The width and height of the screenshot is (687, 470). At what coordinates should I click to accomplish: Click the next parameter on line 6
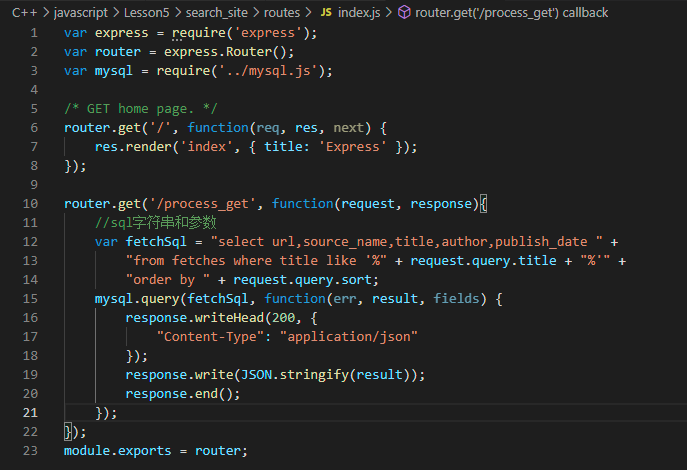(x=348, y=128)
